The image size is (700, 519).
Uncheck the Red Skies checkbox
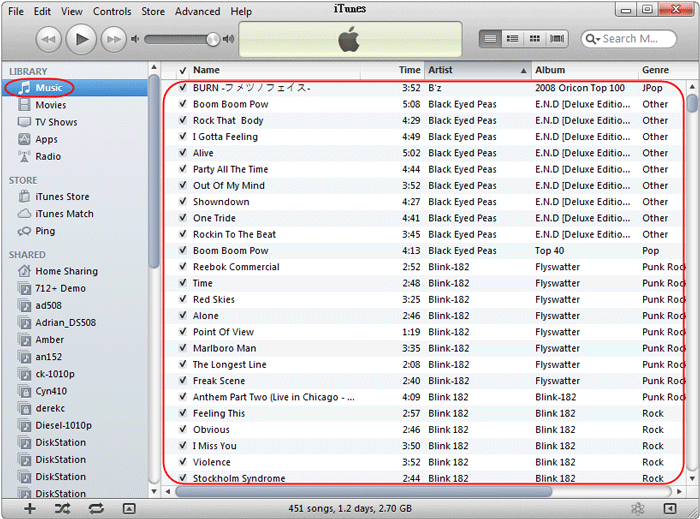point(183,299)
